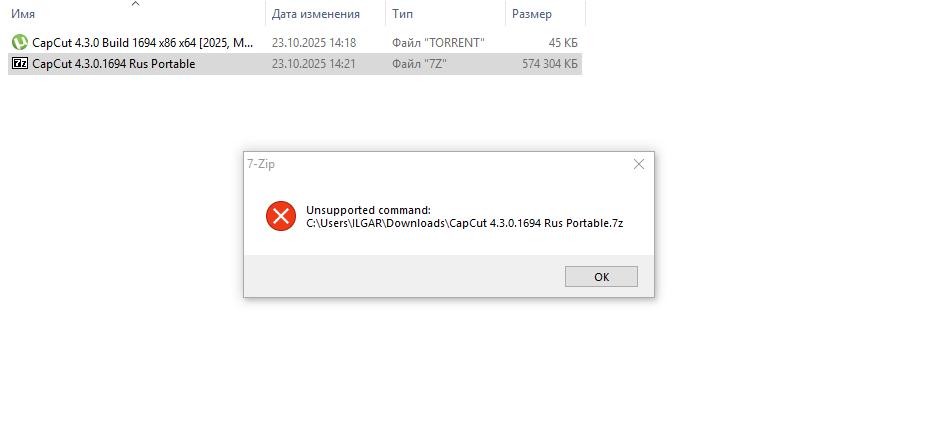Click the Тип column header
The height and width of the screenshot is (447, 935).
click(404, 14)
